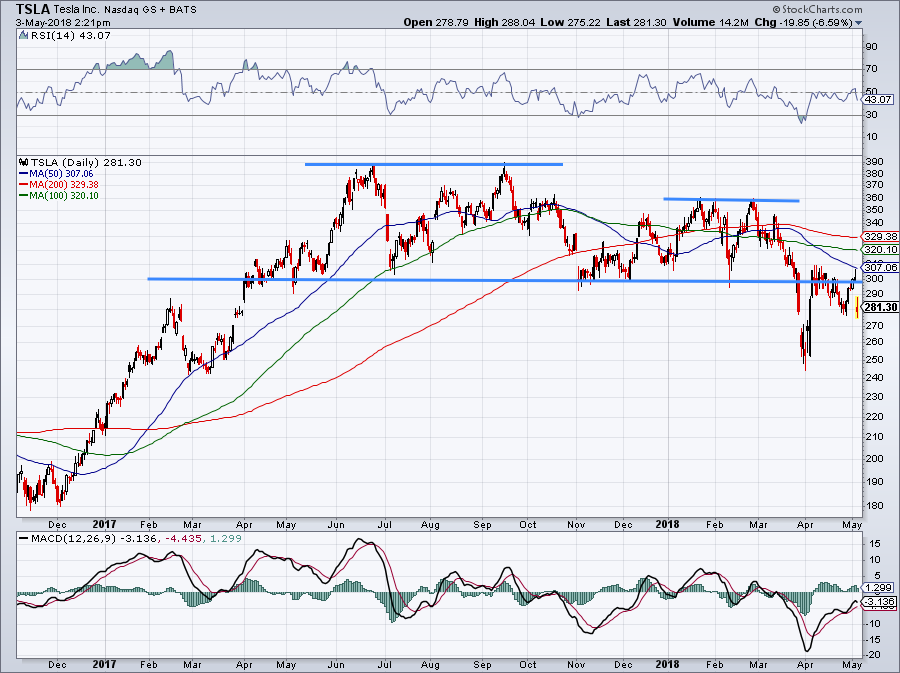Image resolution: width=900 pixels, height=673 pixels.
Task: Click the Nov label under the MACD panel
Action: click(x=576, y=664)
